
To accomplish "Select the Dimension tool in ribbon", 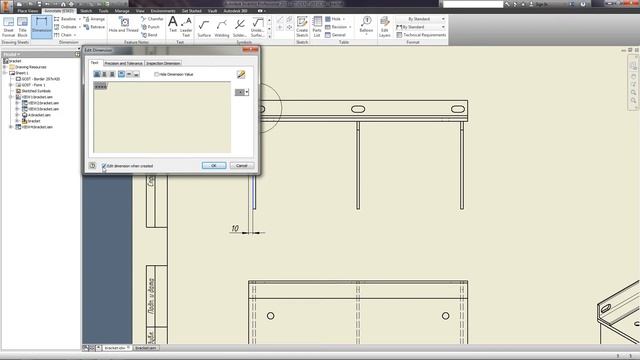I will pos(42,27).
